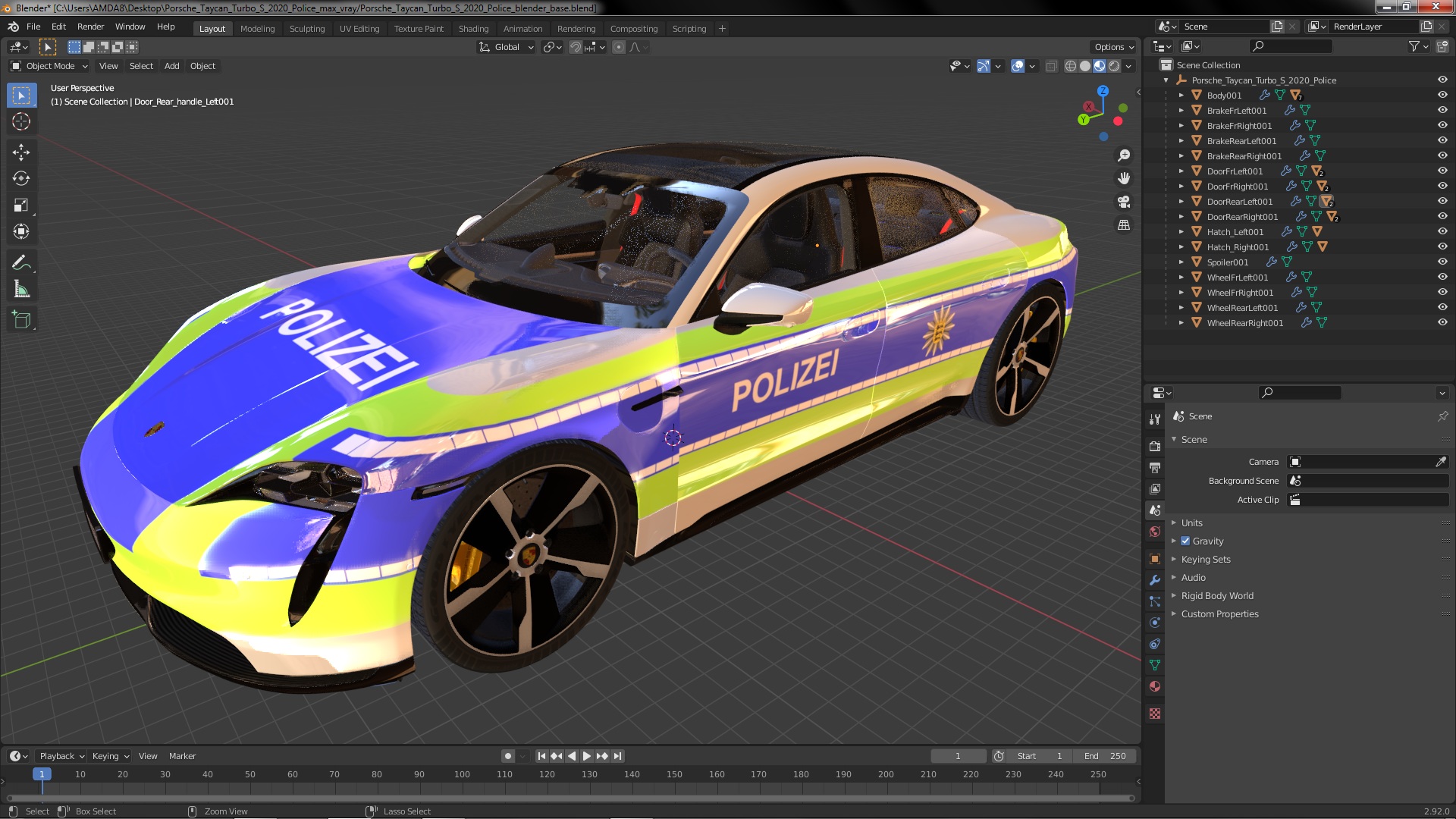The height and width of the screenshot is (819, 1456).
Task: Click the zoom viewport magnifier icon
Action: tap(1124, 155)
